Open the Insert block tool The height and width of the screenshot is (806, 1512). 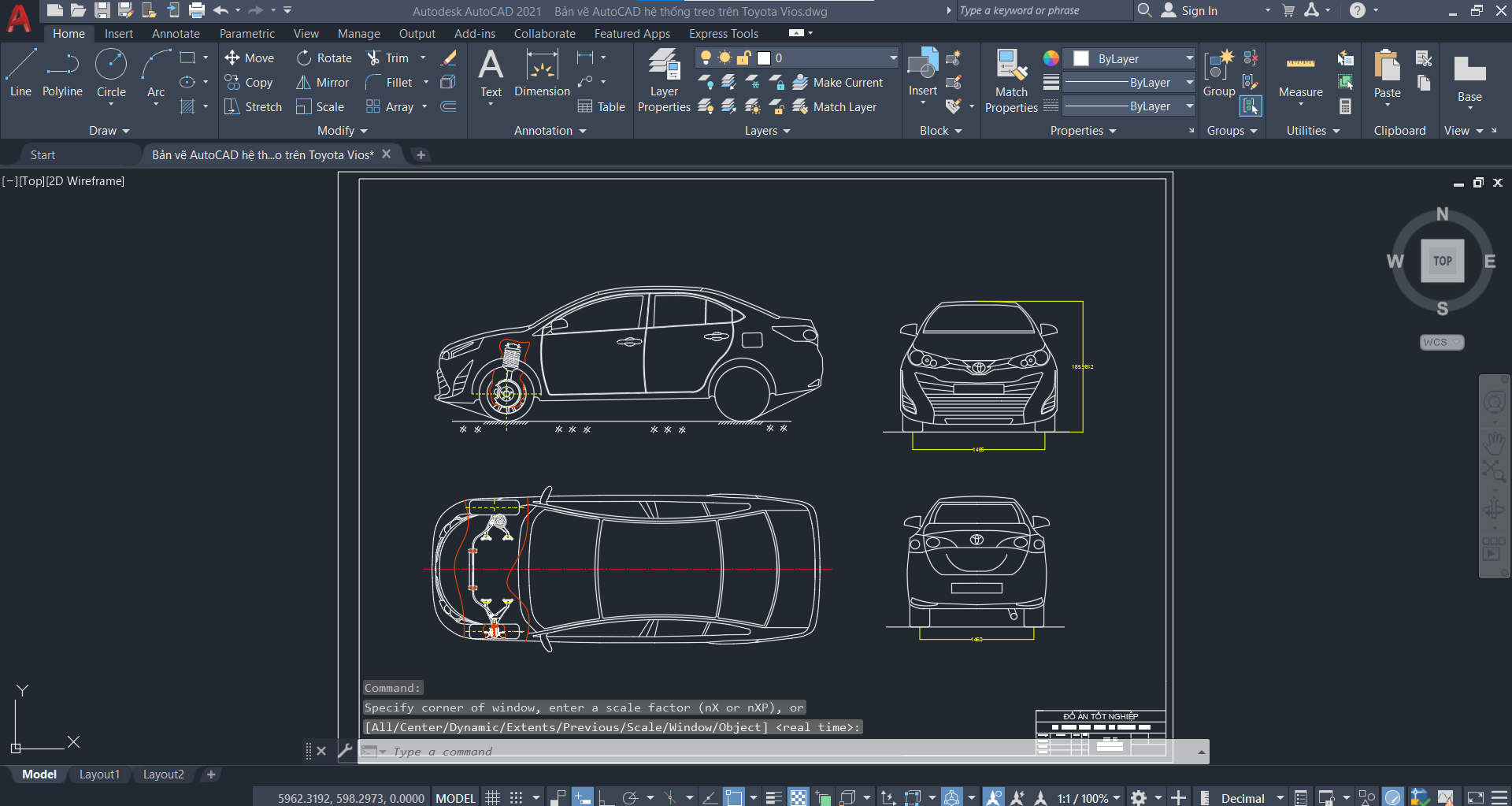point(922,72)
